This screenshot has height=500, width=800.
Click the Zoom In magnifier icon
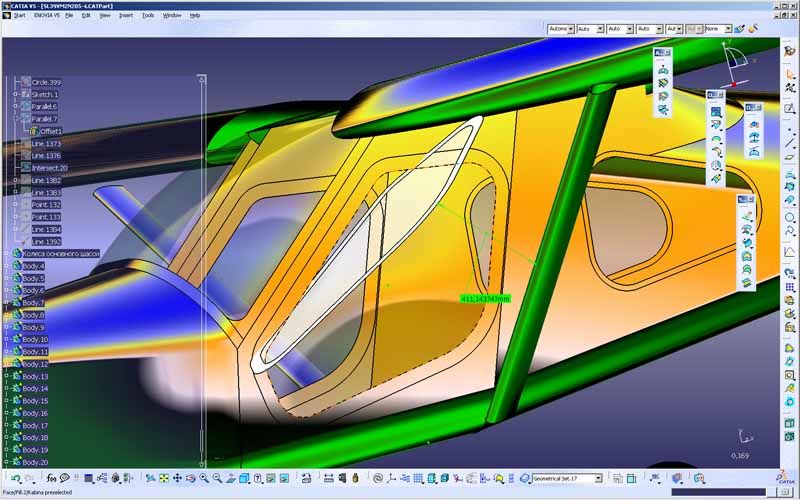203,478
